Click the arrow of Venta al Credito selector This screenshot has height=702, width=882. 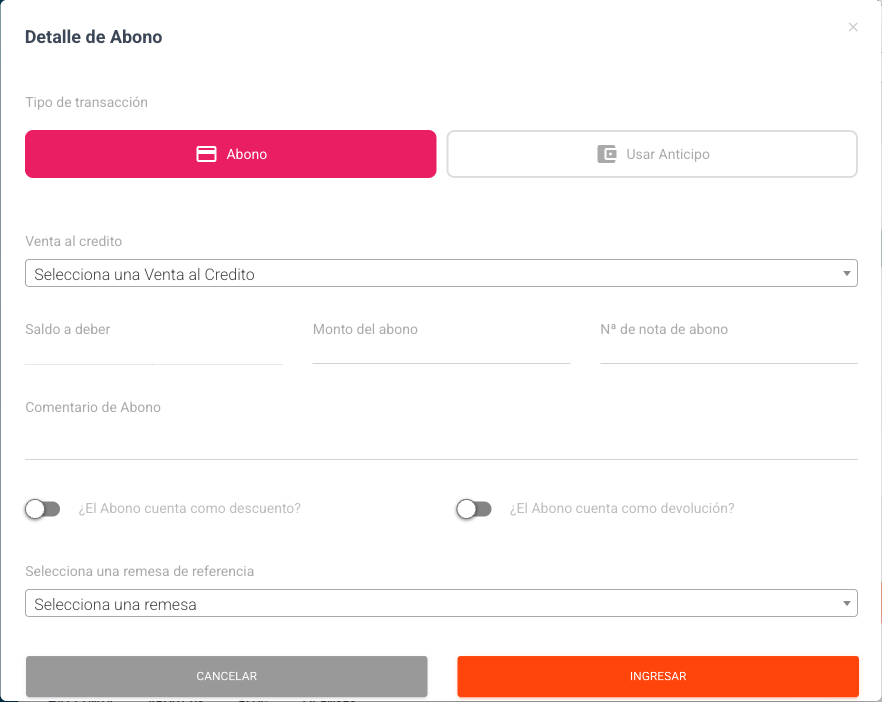(847, 273)
